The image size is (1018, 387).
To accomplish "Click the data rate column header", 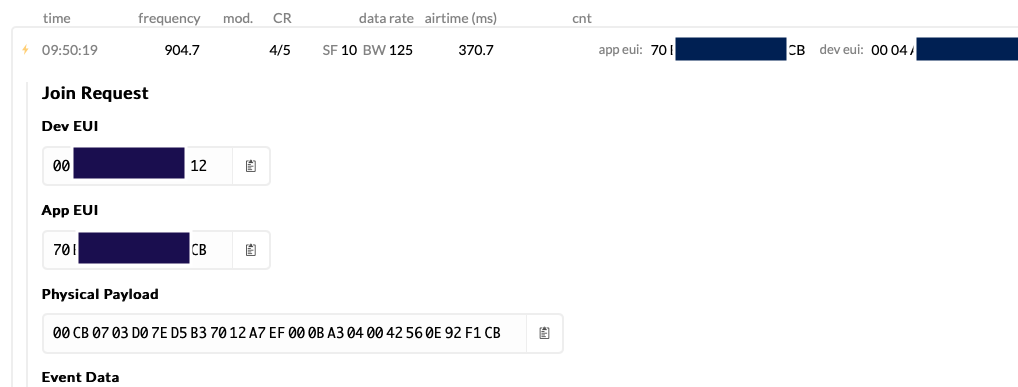I will tap(386, 18).
